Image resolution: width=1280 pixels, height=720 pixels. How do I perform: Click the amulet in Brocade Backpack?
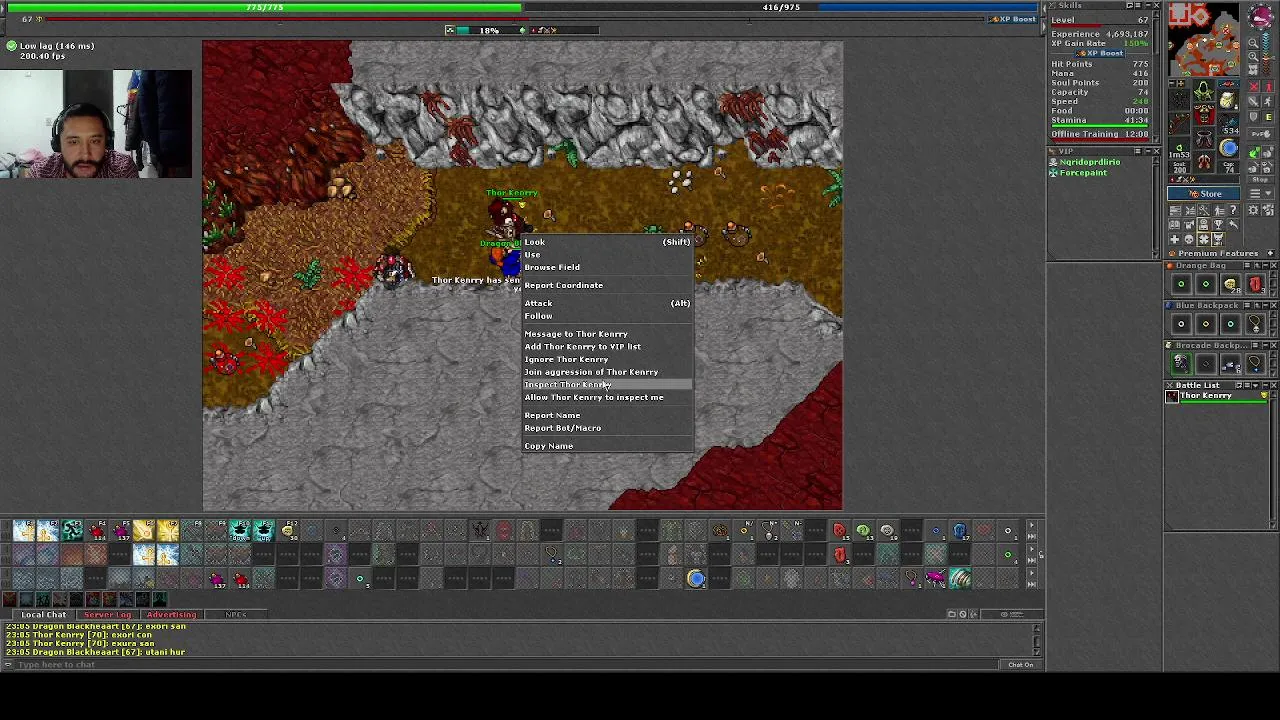1256,364
